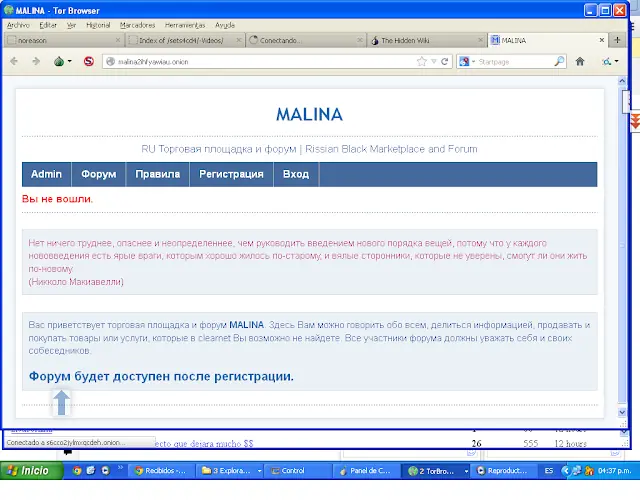Click the 04:37 p.m. clock
Viewport: 640px width, 500px height.
click(x=614, y=471)
